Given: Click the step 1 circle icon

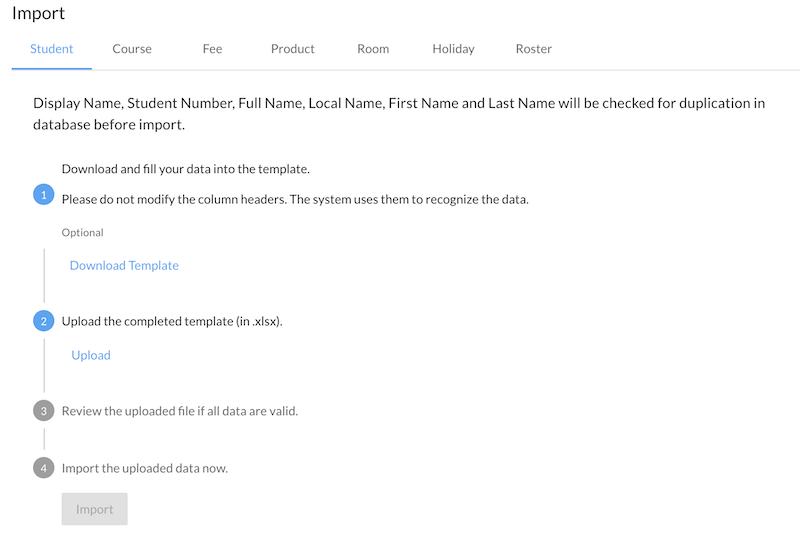Looking at the screenshot, I should [44, 195].
